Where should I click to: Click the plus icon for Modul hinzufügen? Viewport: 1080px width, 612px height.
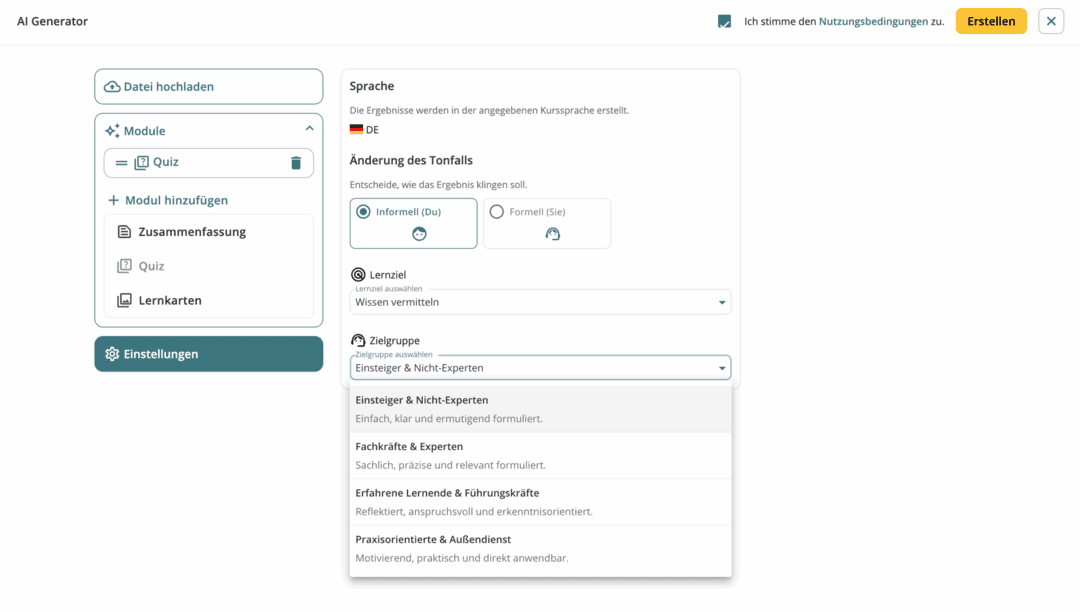(114, 200)
